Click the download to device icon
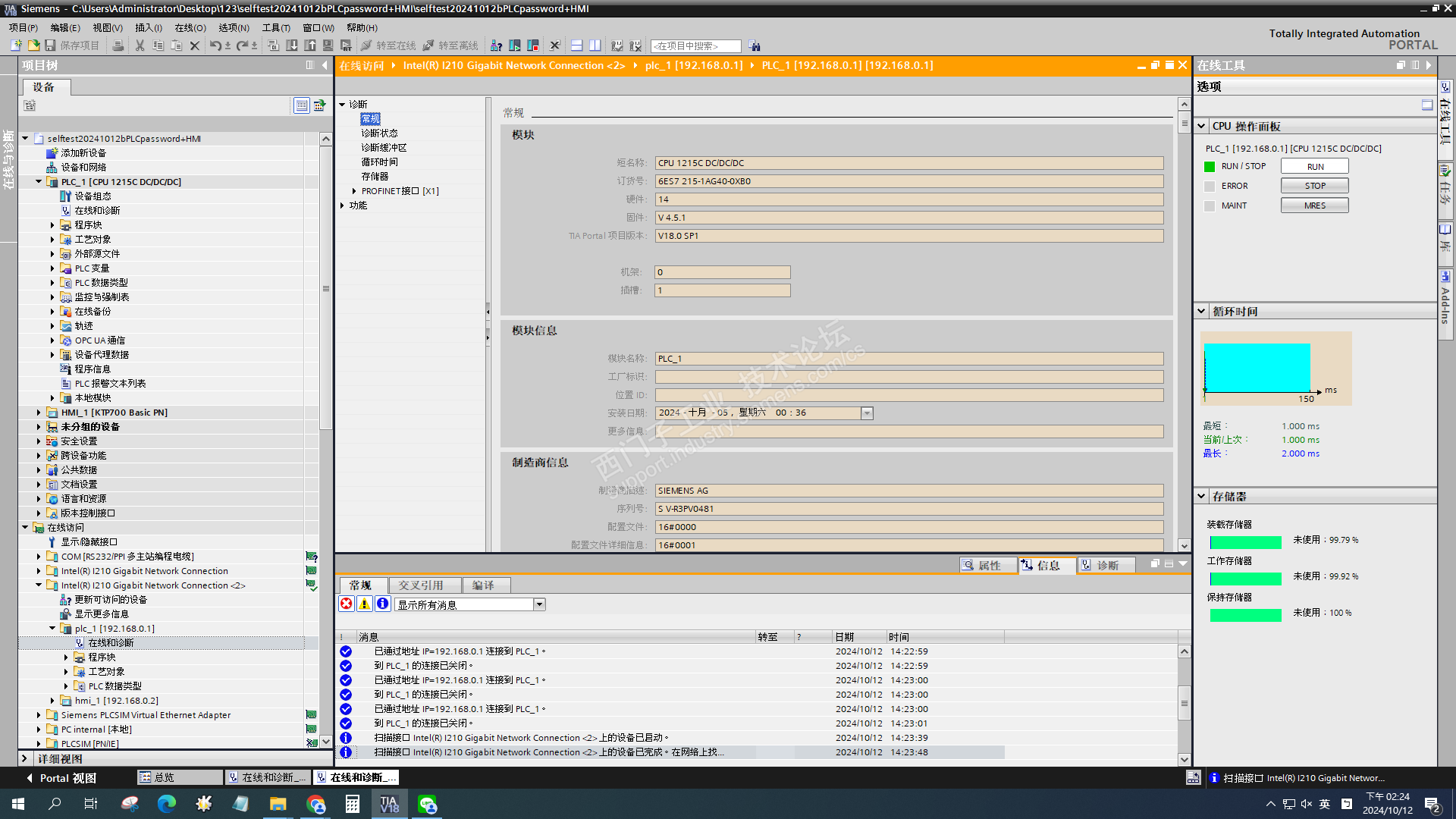 [292, 45]
